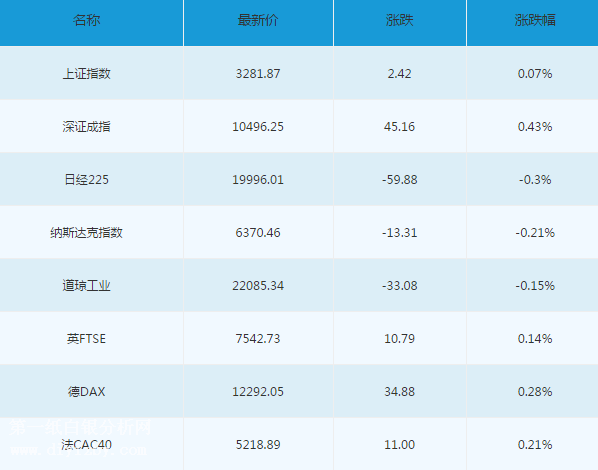Click the -59.88 change value
The width and height of the screenshot is (598, 470).
point(400,179)
